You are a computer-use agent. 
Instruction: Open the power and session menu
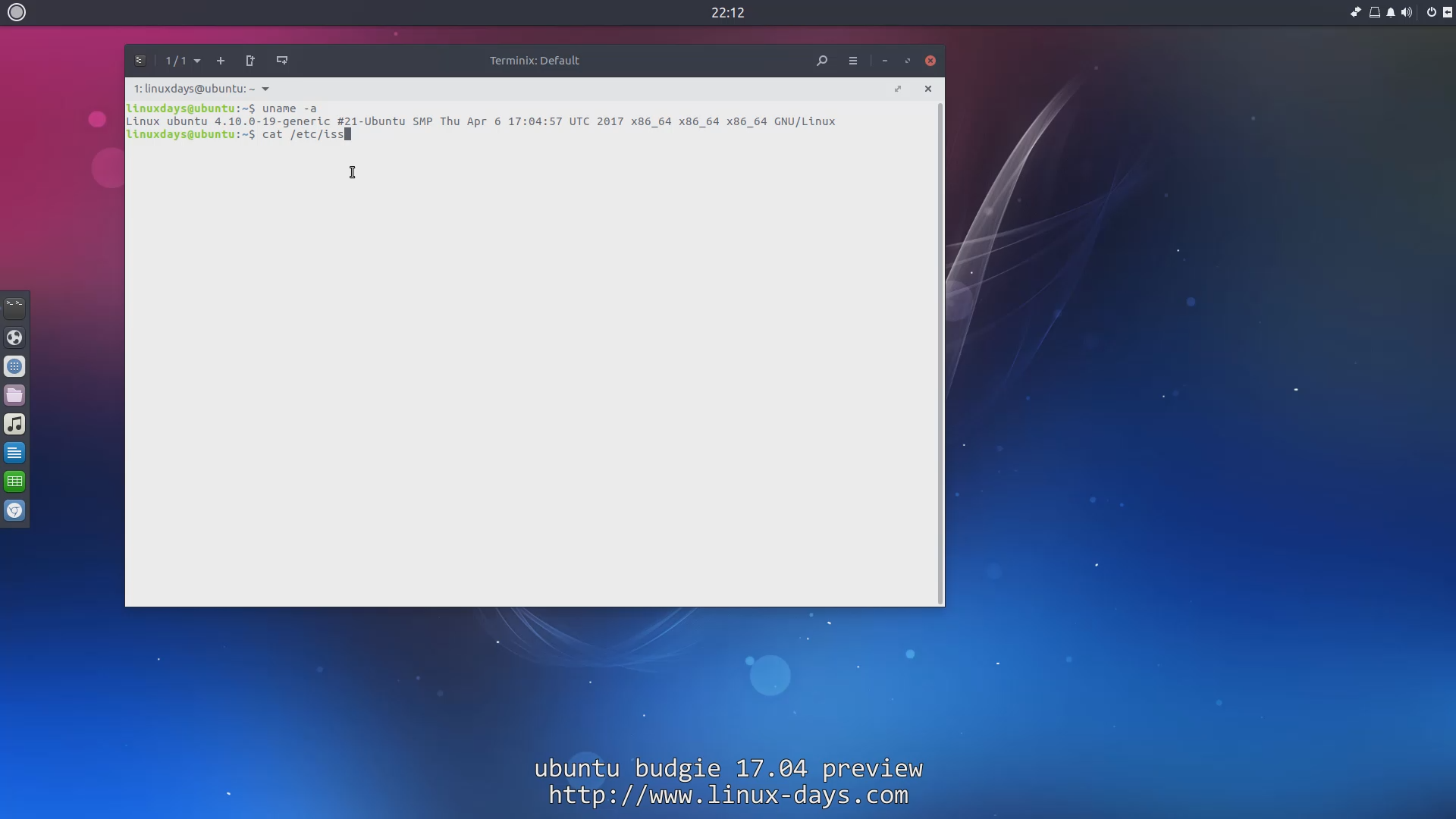[1432, 12]
